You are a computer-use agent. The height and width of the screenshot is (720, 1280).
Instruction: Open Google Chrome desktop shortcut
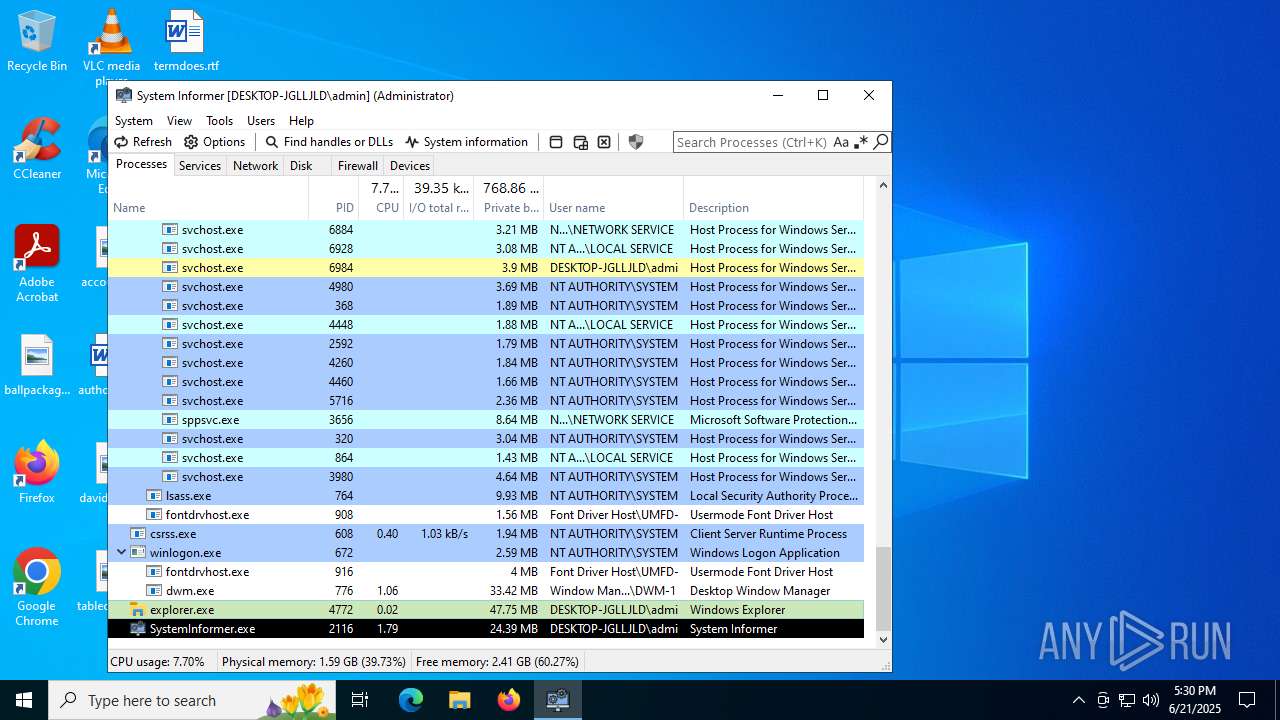coord(37,588)
